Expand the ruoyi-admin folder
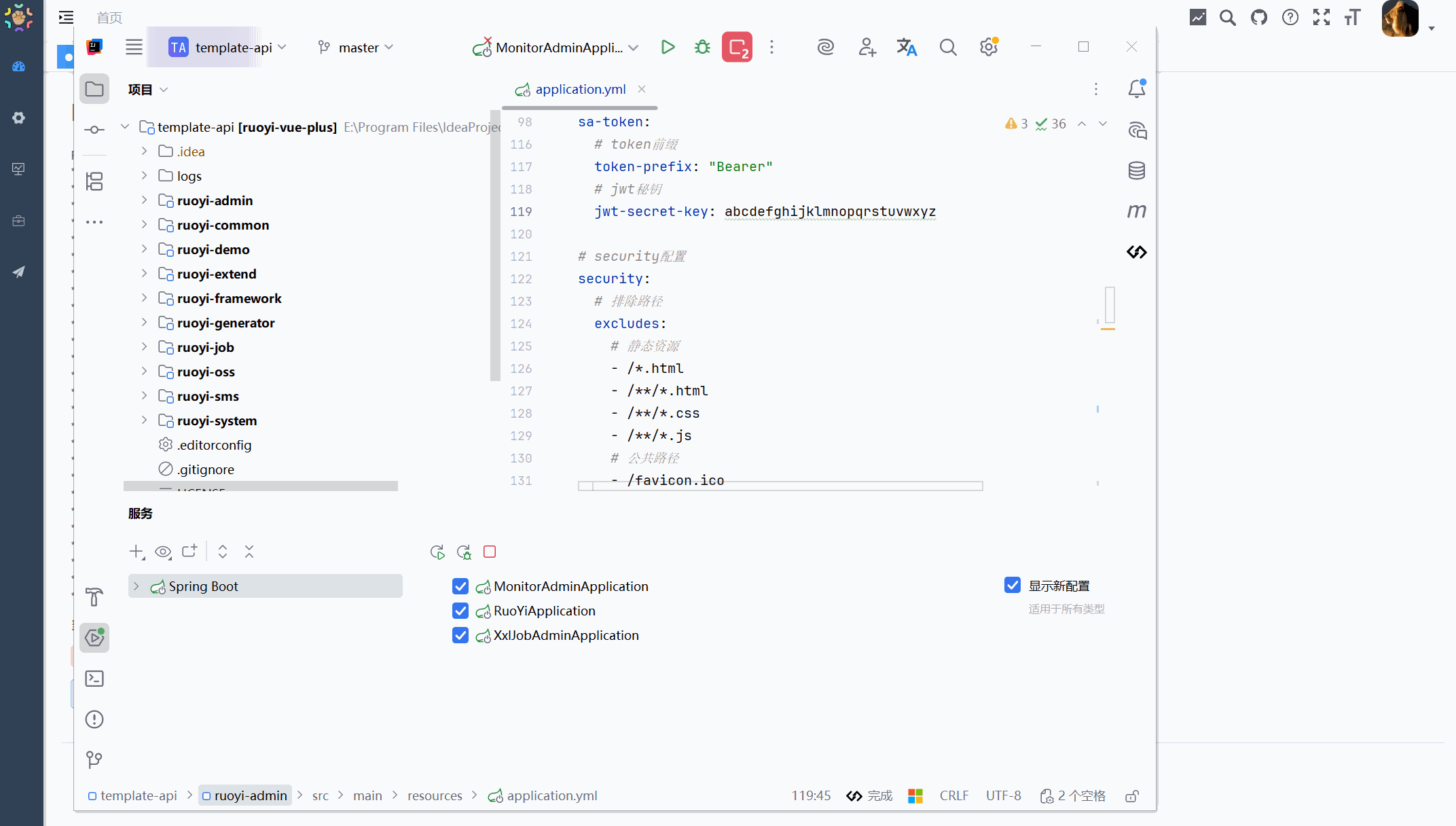Viewport: 1456px width, 826px height. point(144,200)
